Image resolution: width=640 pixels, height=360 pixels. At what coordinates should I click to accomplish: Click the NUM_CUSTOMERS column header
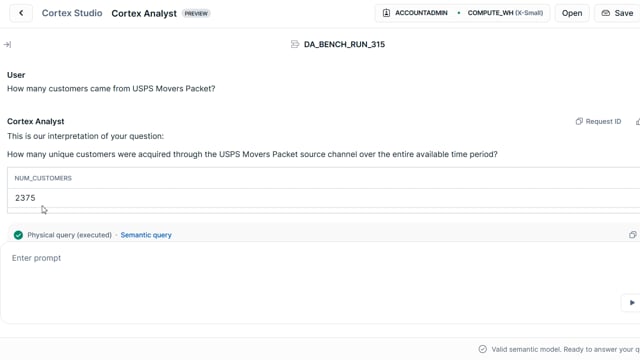coord(43,178)
